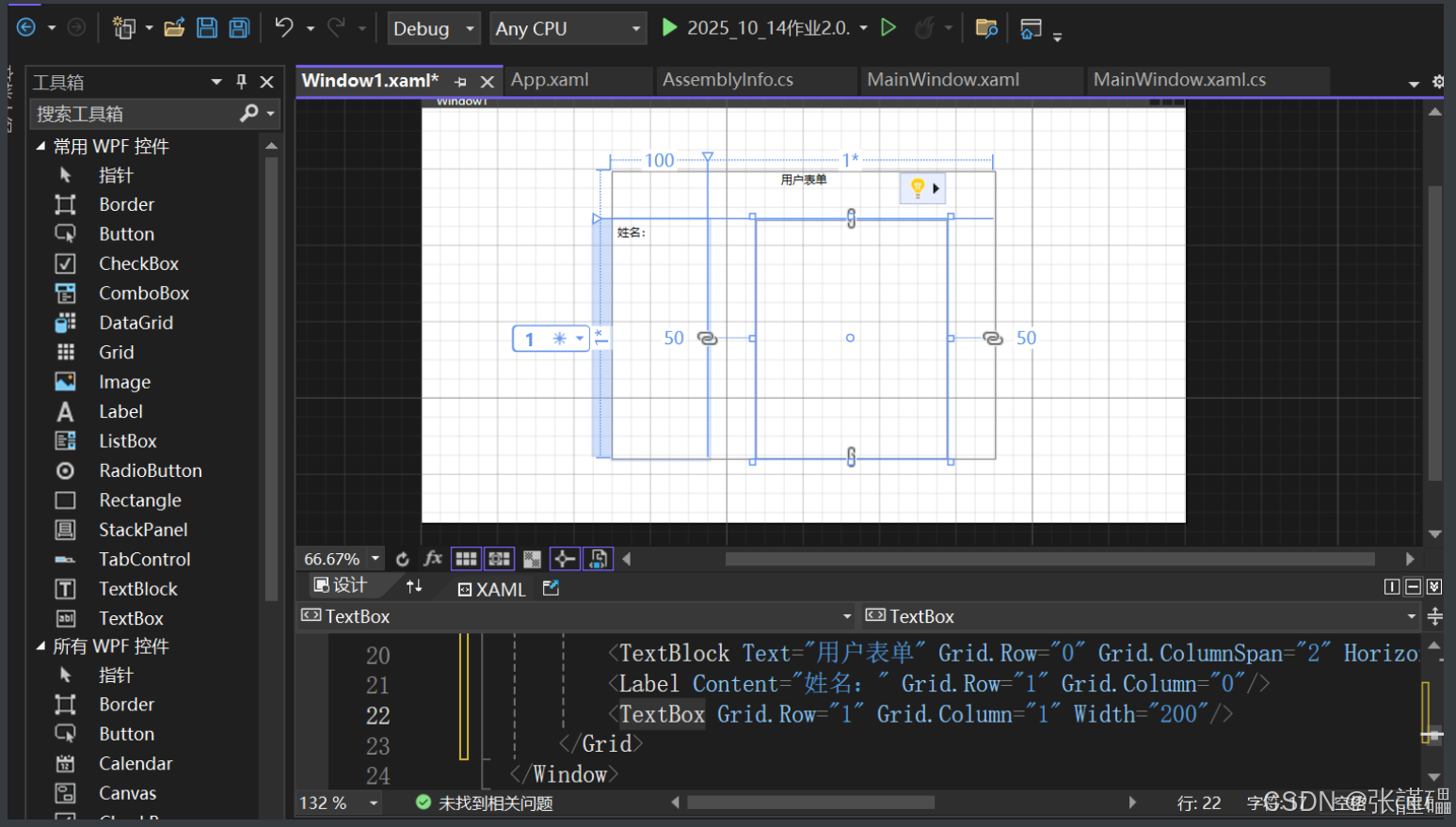The height and width of the screenshot is (827, 1456).
Task: Pop out the XAML editor icon
Action: 552,588
